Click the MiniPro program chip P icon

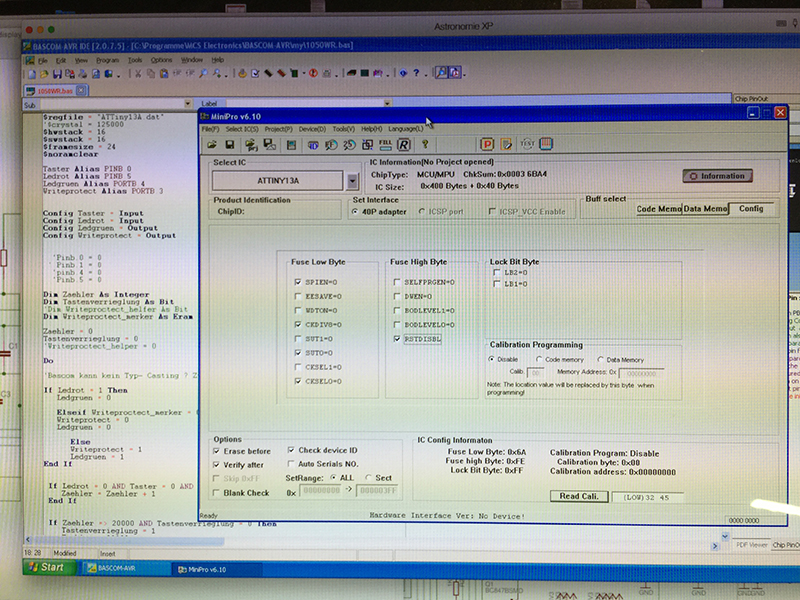coord(487,144)
